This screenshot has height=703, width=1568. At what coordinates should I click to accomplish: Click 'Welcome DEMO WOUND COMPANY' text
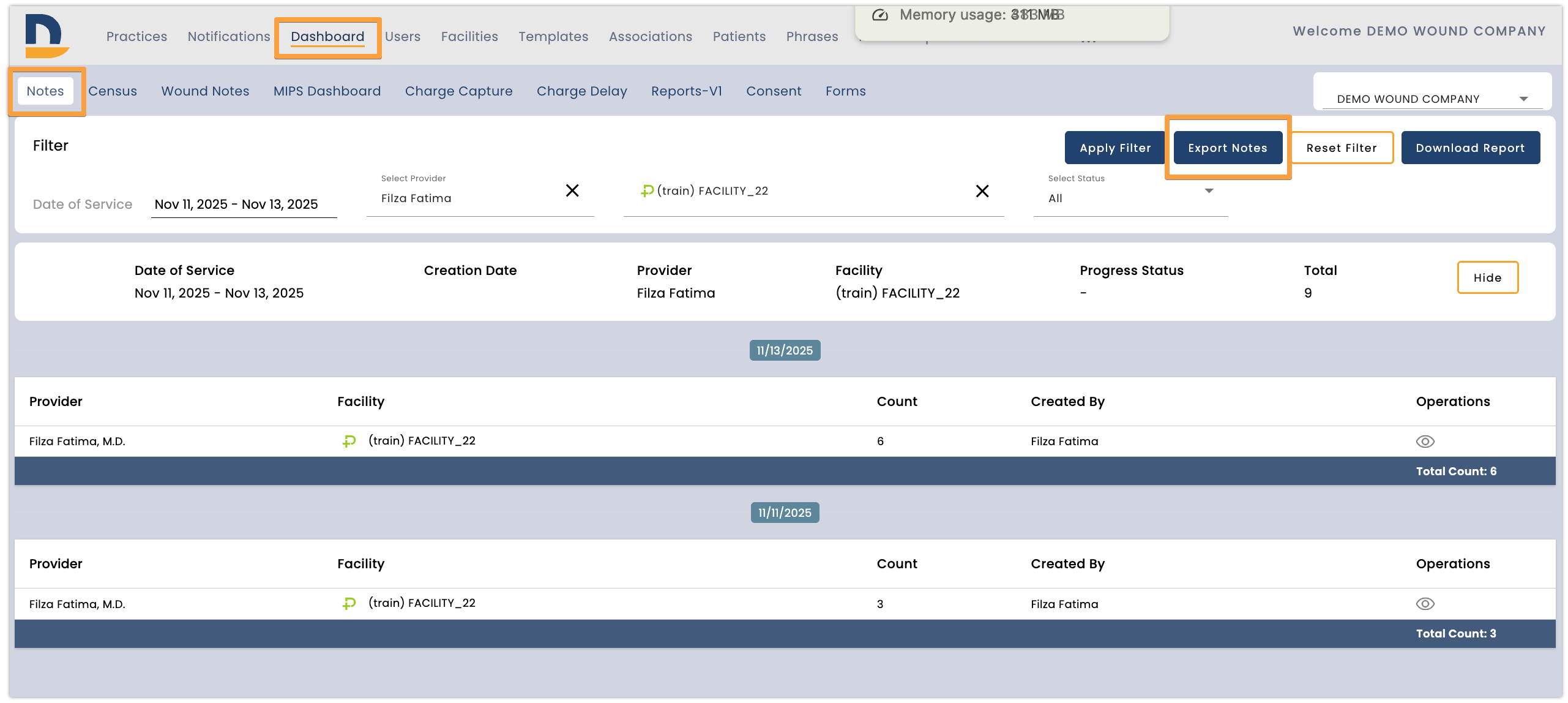click(x=1419, y=31)
